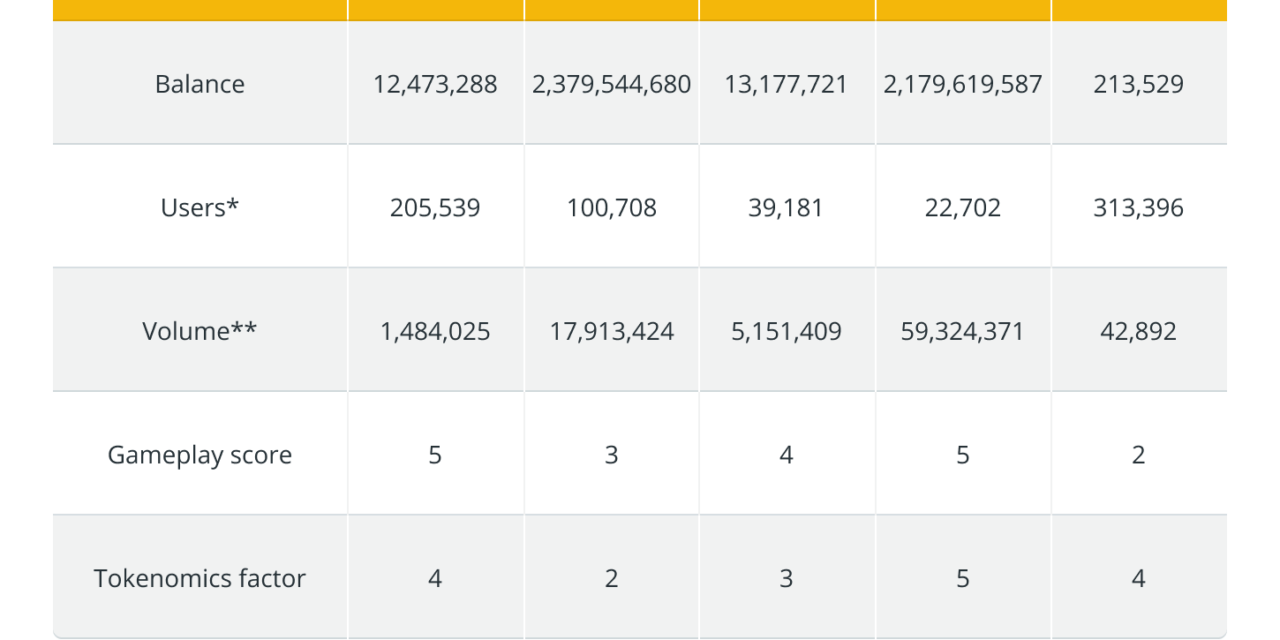Select the volume value 42,892
1280x640 pixels.
click(1138, 331)
